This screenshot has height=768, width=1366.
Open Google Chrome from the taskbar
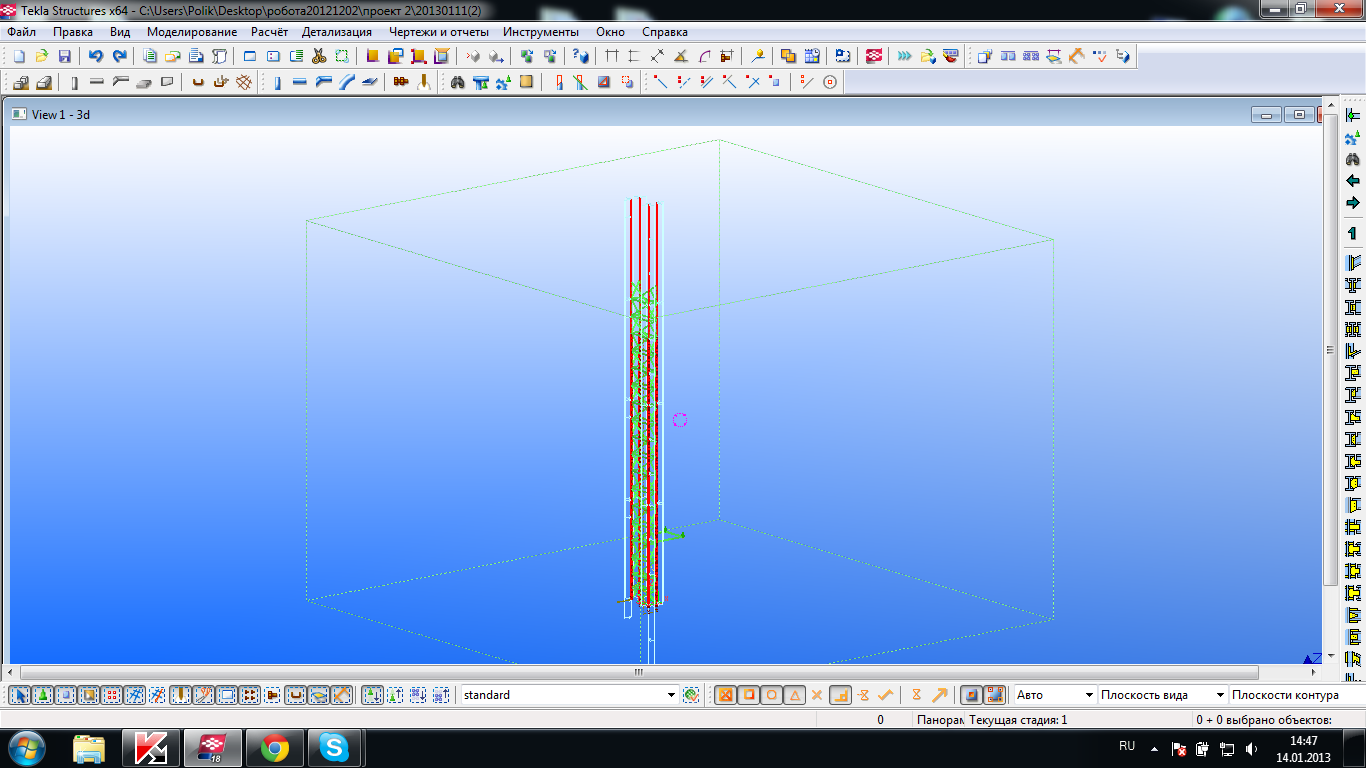(x=275, y=748)
